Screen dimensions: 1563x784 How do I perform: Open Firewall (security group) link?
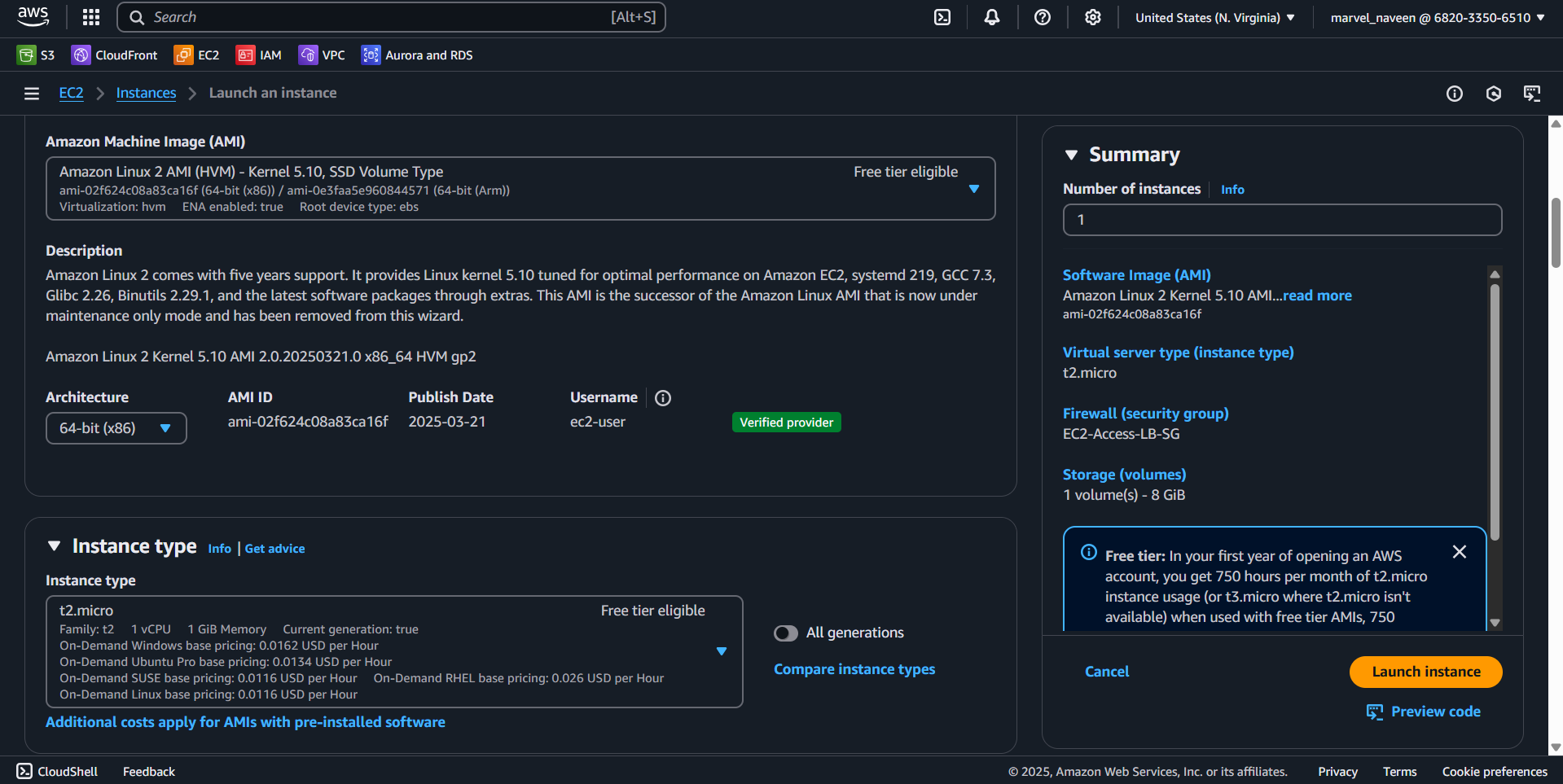point(1145,414)
